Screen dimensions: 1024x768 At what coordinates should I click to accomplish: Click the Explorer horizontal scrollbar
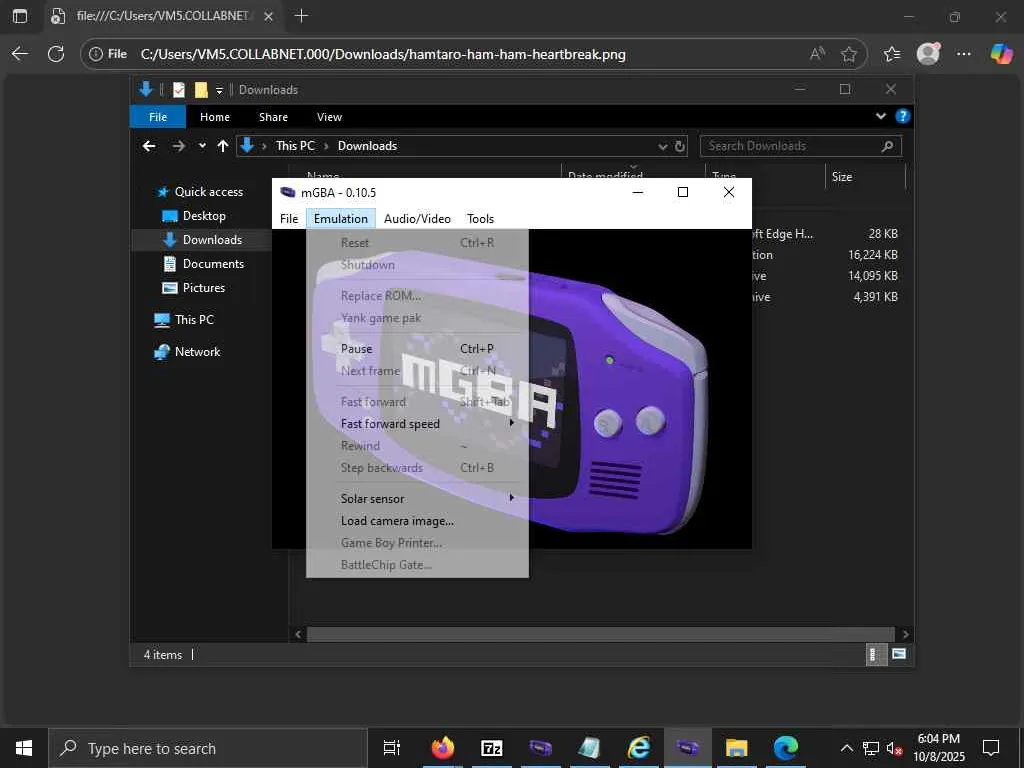coord(600,634)
